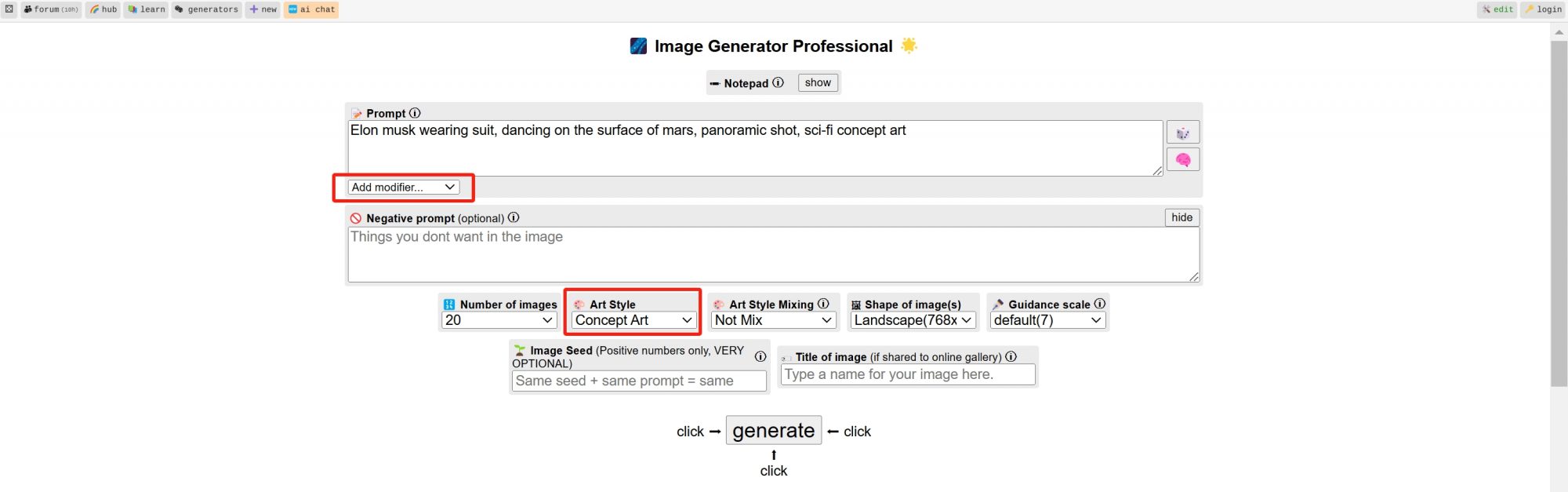
Task: Click the Image Seed info icon
Action: point(760,356)
